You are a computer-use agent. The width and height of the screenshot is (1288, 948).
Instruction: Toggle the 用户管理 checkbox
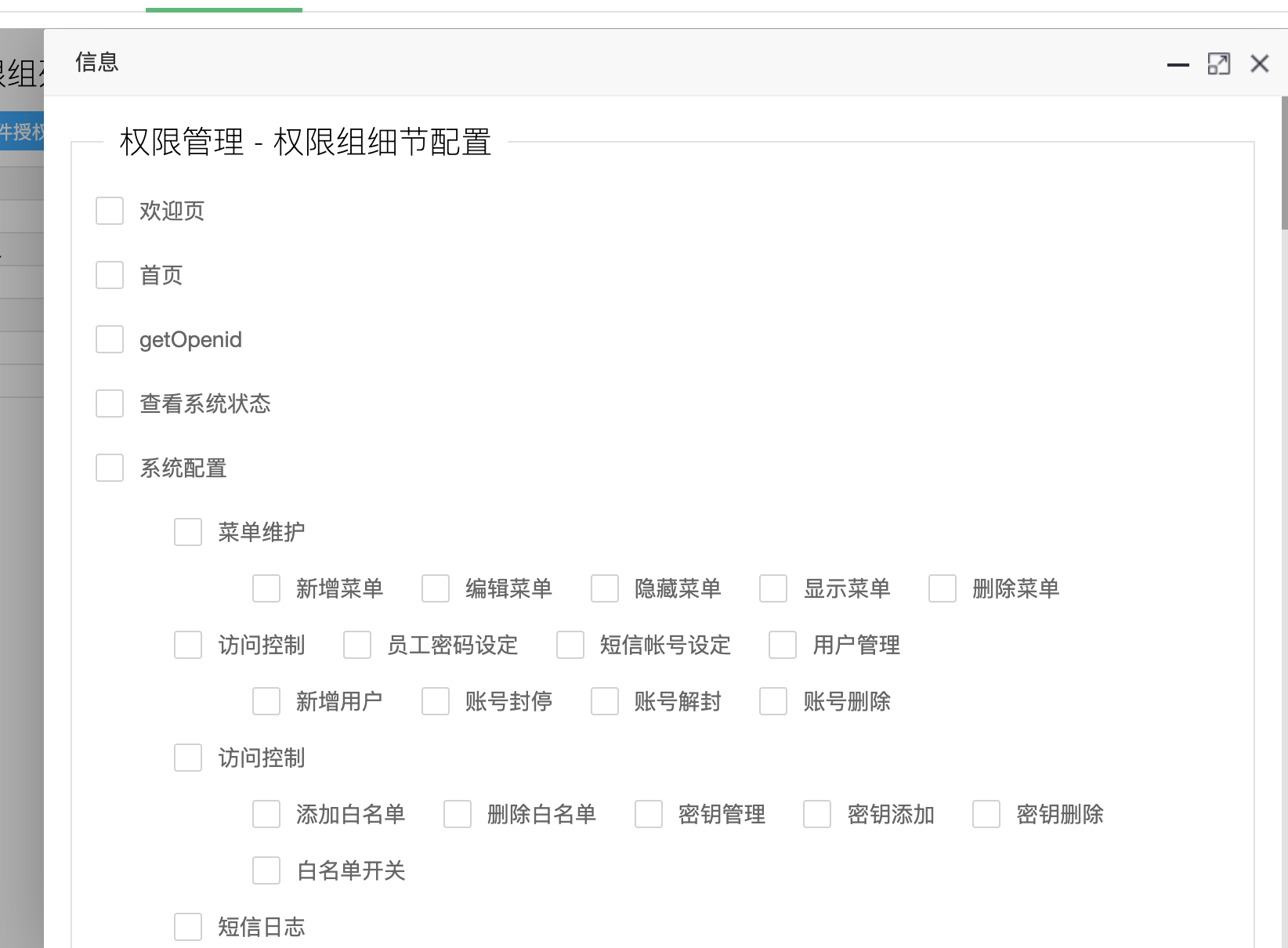pos(783,645)
